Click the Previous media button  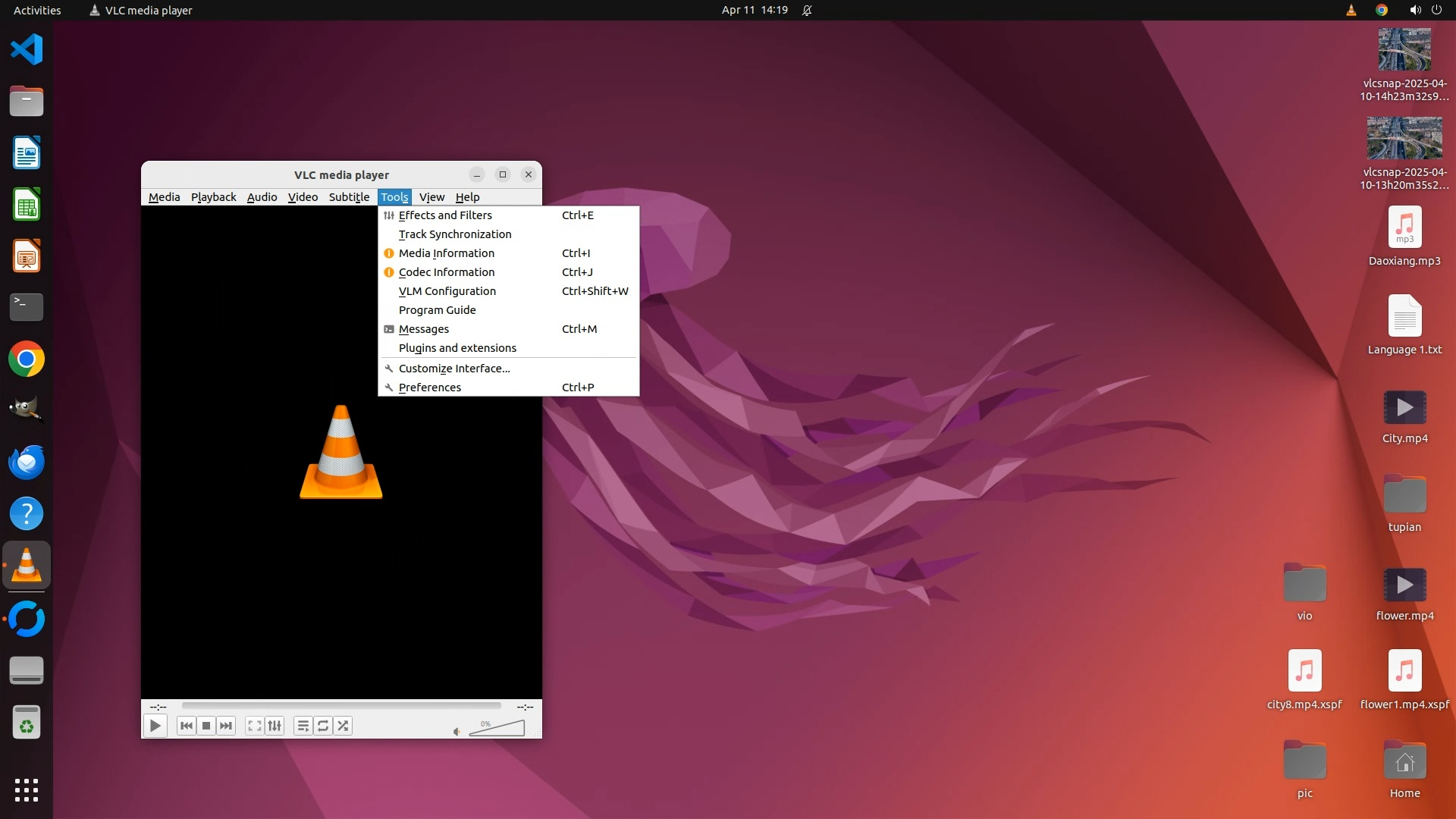click(x=186, y=726)
